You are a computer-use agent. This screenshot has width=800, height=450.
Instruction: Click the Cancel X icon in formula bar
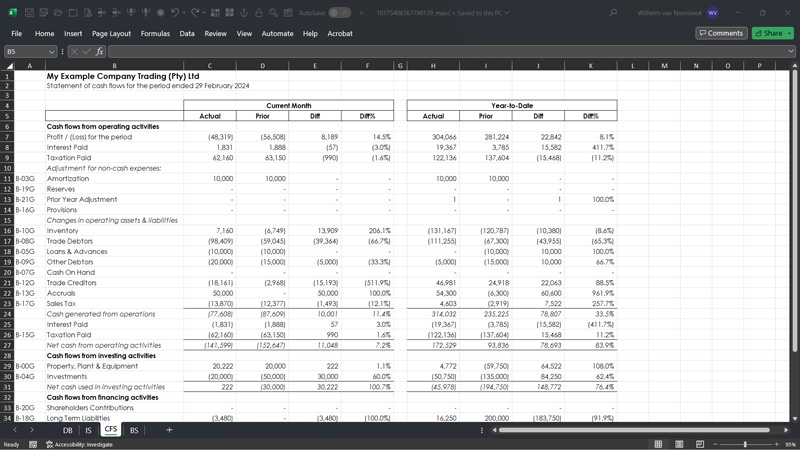74,52
